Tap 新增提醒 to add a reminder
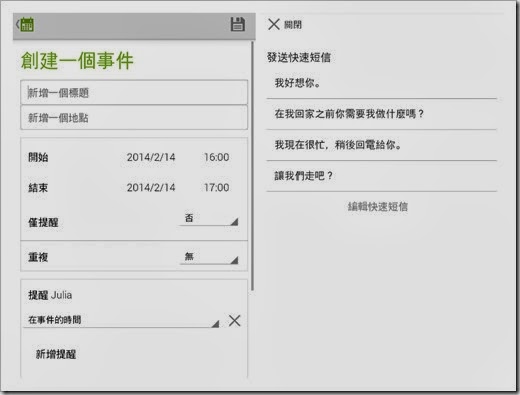The width and height of the screenshot is (520, 395). (x=56, y=354)
